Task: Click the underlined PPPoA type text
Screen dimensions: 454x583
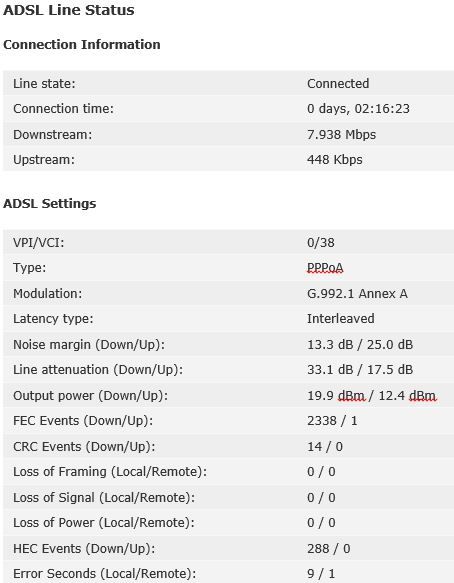Action: [325, 268]
